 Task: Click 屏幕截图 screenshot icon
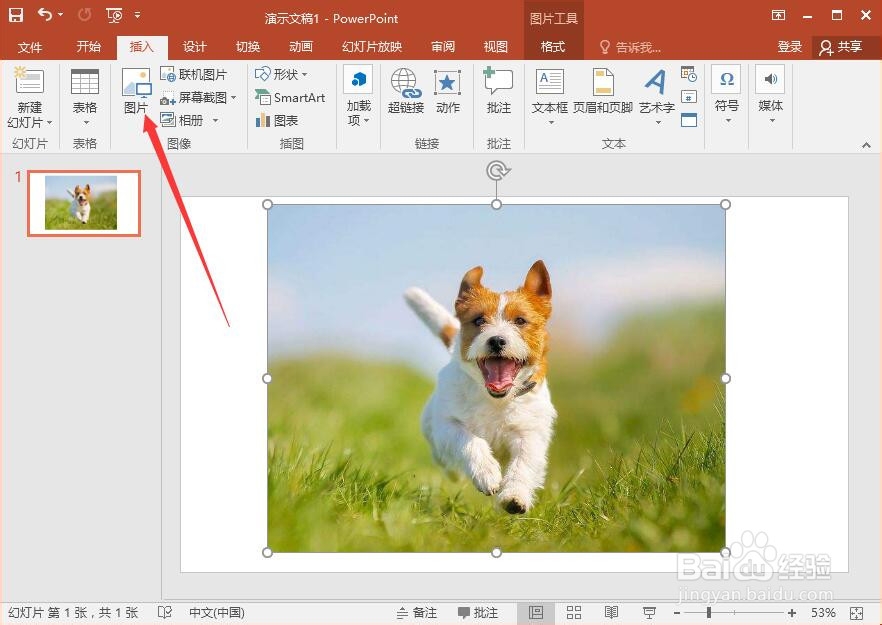[168, 98]
